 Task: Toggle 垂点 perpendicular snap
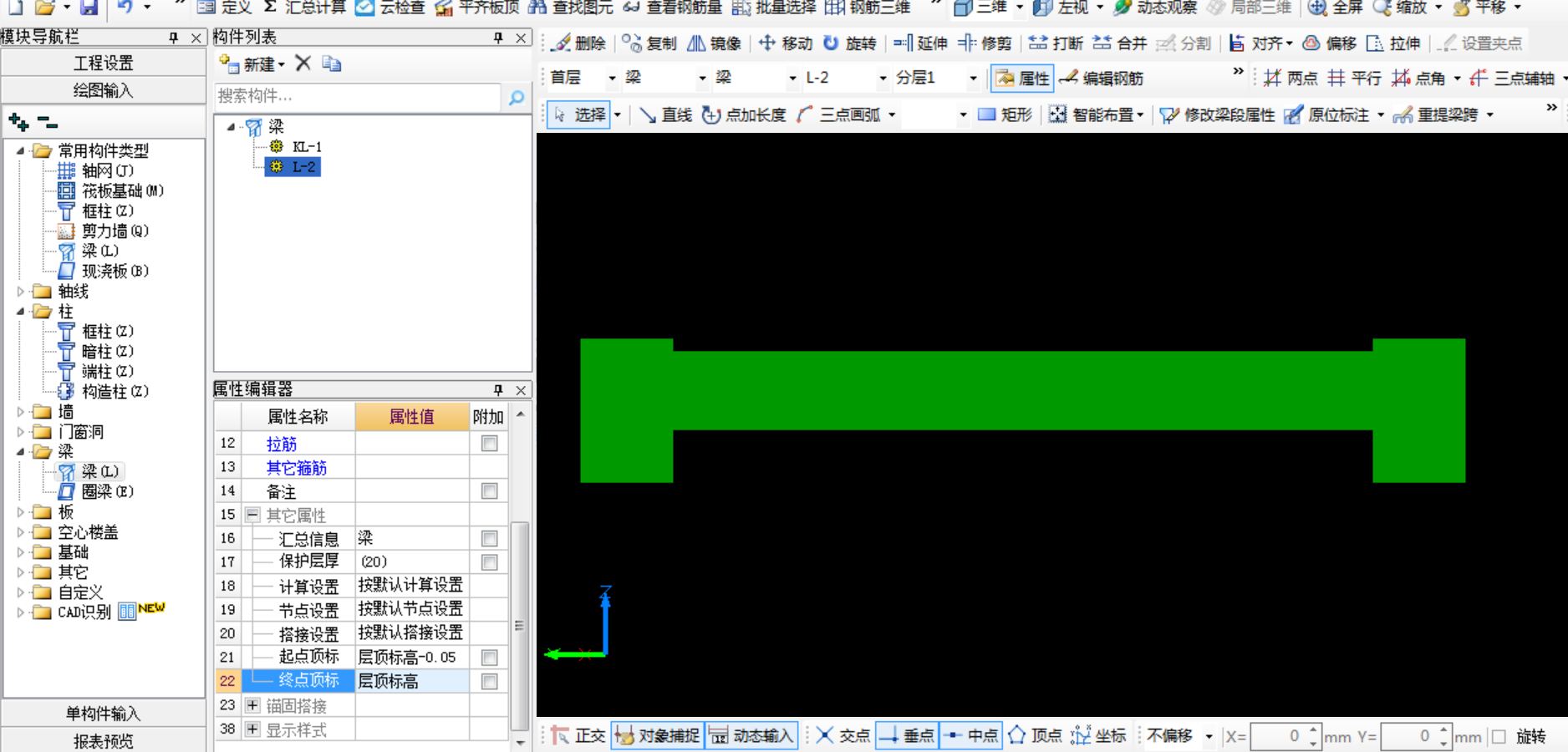click(x=907, y=736)
